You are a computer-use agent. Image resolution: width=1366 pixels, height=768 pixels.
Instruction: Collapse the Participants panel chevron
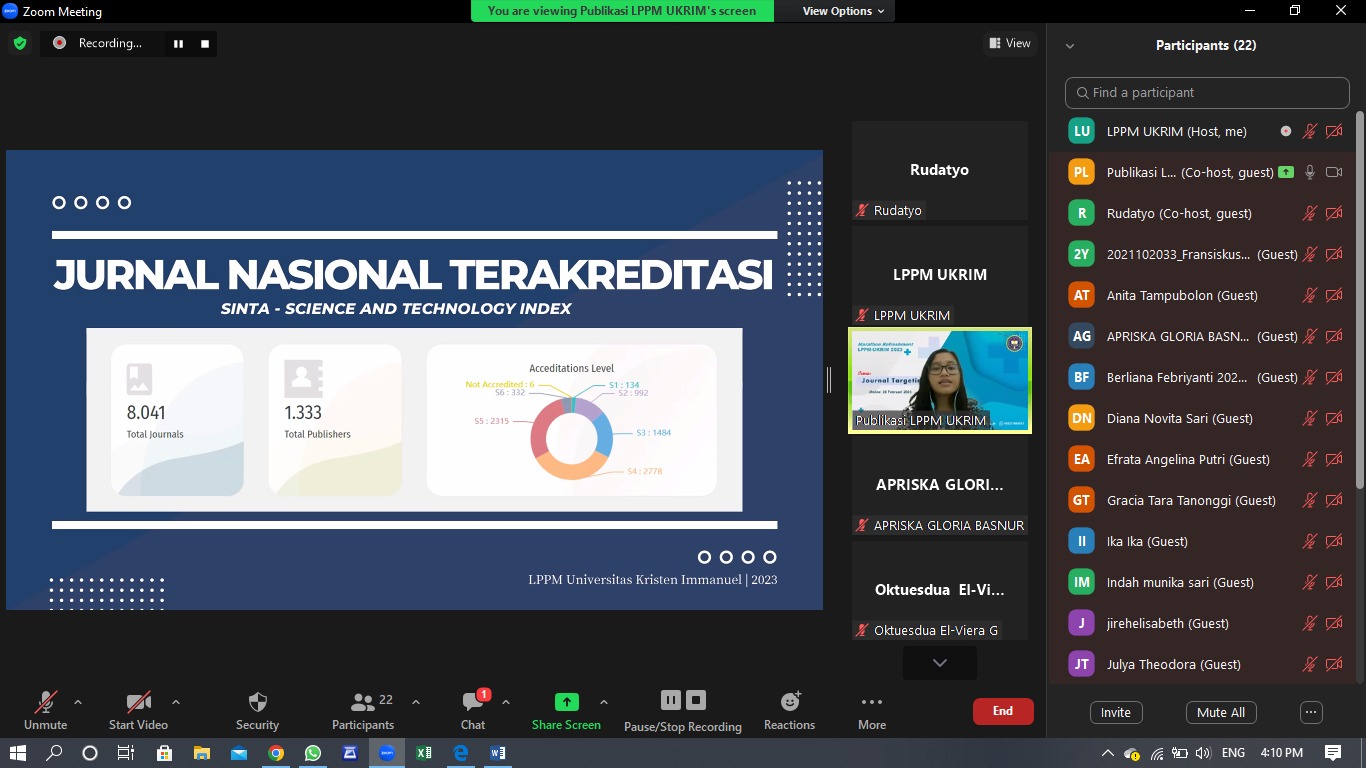point(1070,46)
